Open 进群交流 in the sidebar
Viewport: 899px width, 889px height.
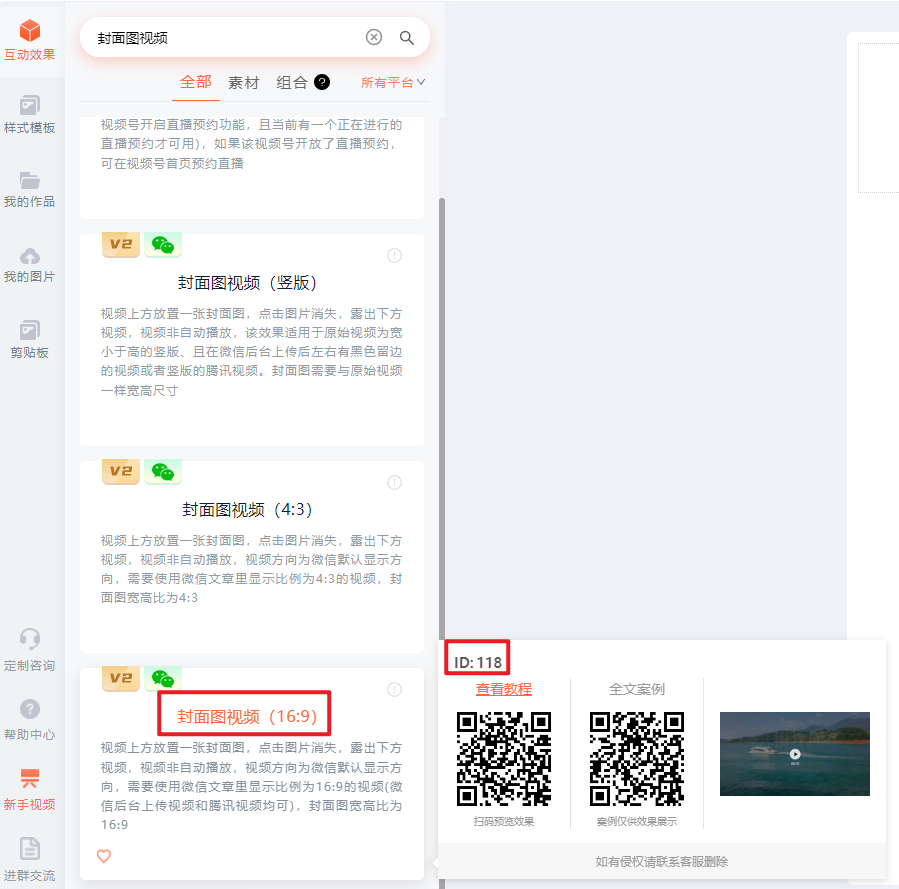[29, 860]
